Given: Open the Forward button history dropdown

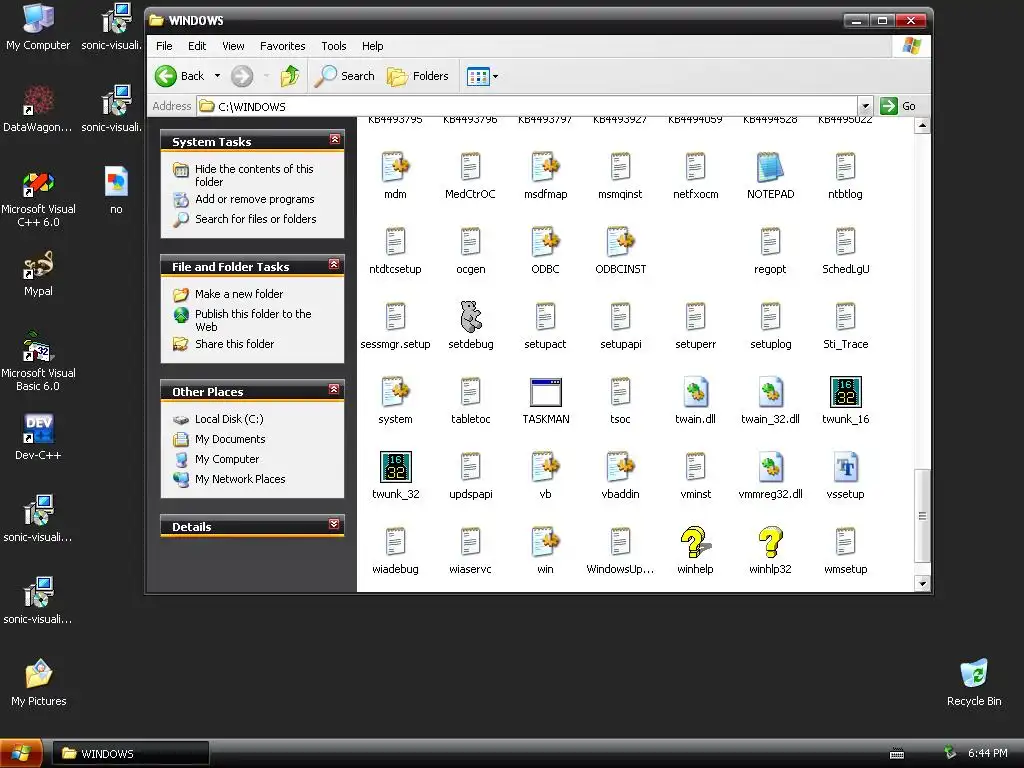Looking at the screenshot, I should [x=266, y=76].
